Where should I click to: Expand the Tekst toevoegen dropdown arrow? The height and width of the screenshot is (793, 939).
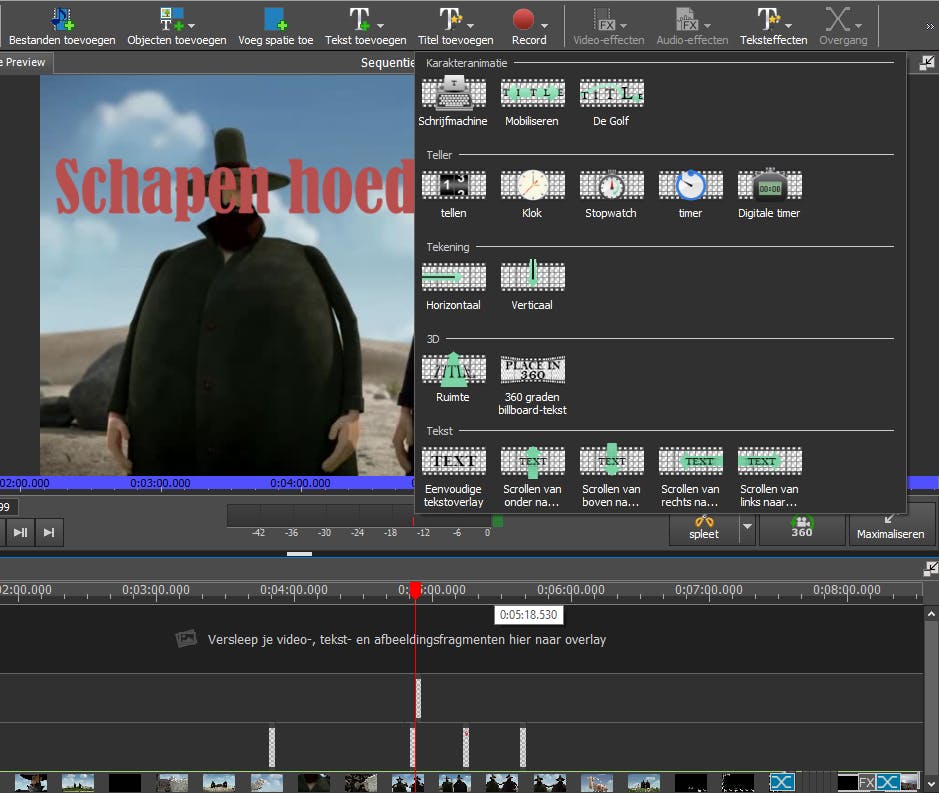[381, 26]
